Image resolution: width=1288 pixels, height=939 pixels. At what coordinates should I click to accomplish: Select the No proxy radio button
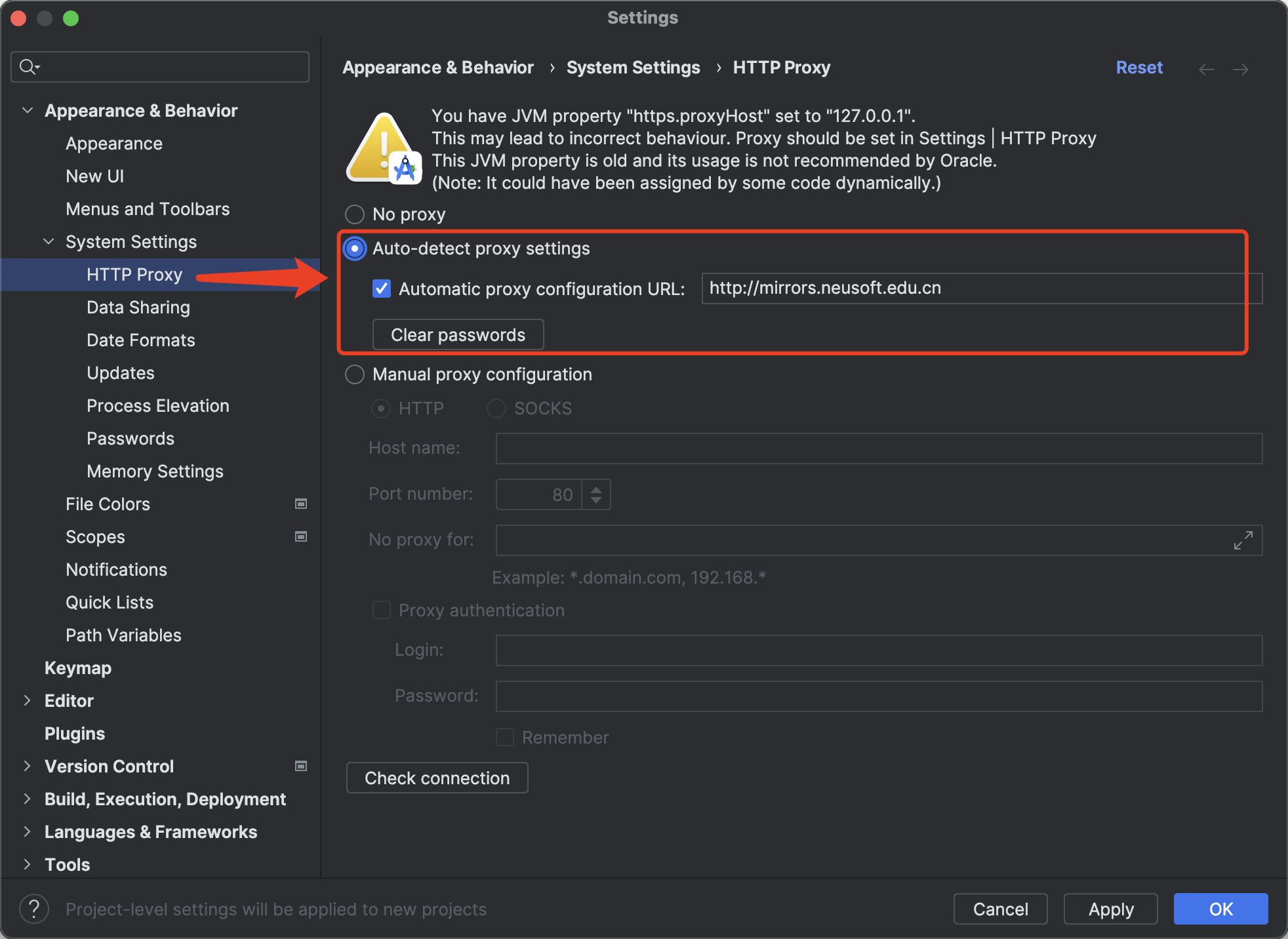355,214
